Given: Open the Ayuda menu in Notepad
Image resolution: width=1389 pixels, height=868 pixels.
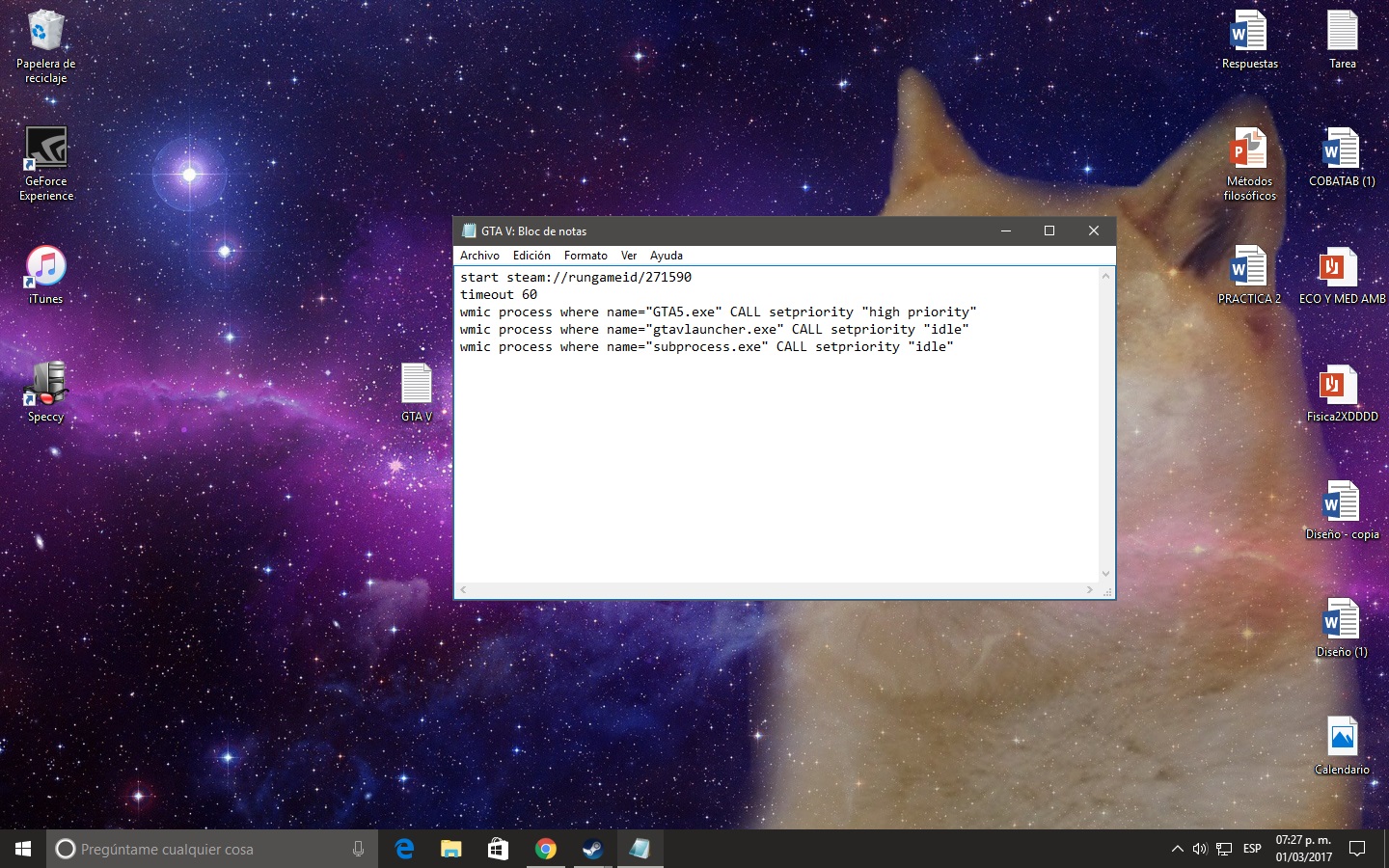Looking at the screenshot, I should (667, 256).
